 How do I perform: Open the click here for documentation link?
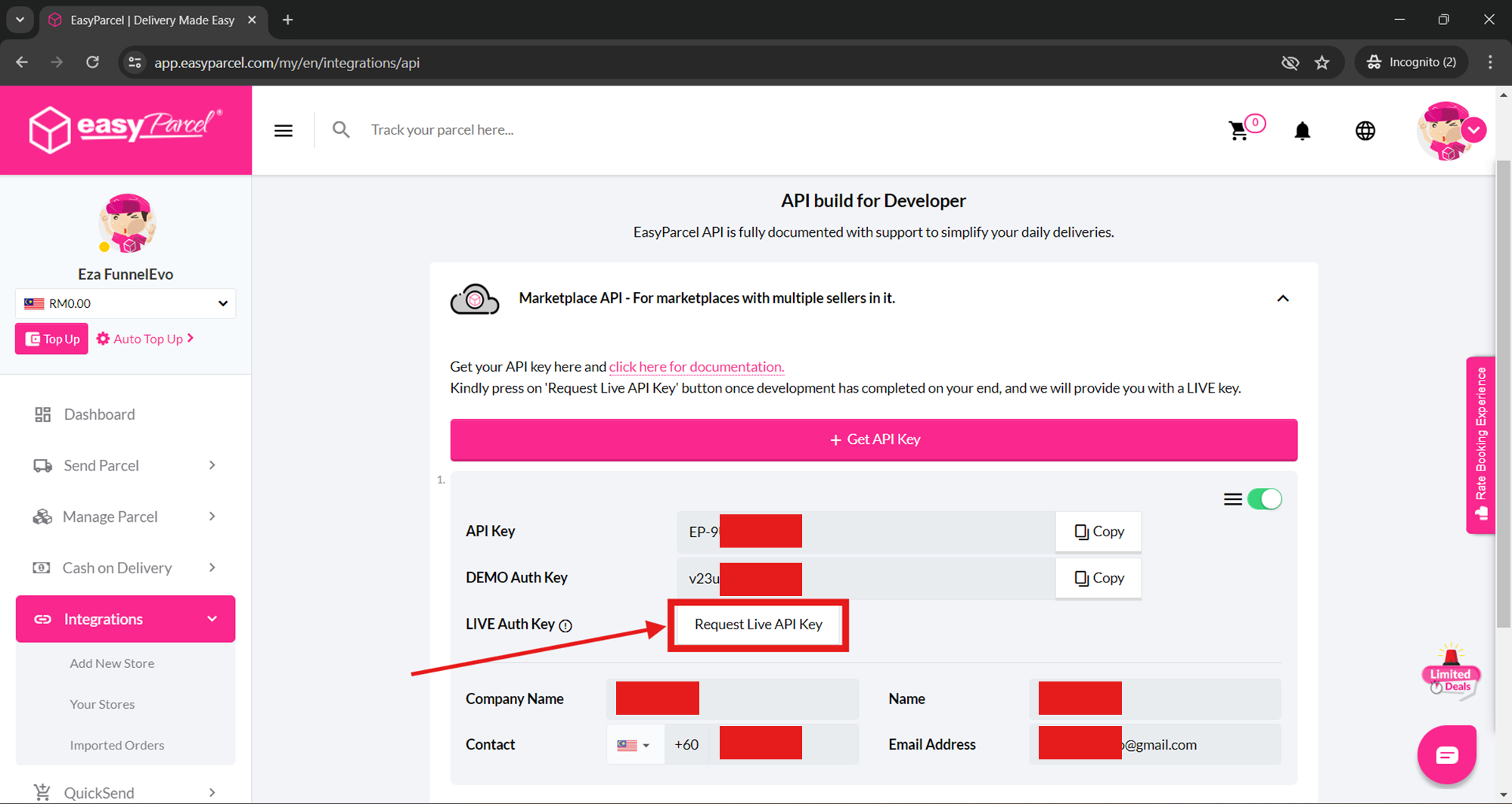[696, 367]
